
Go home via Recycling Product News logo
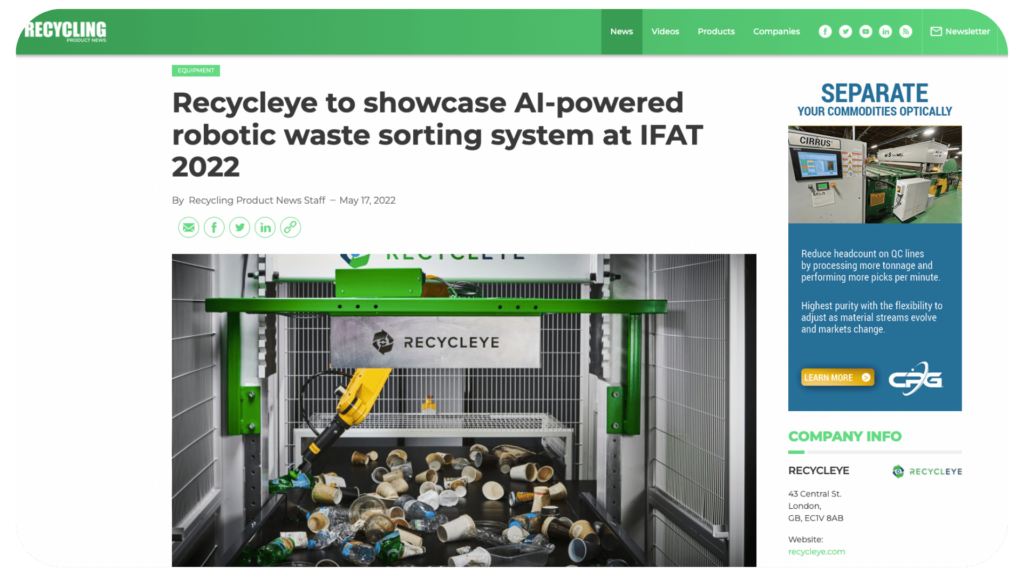pyautogui.click(x=65, y=31)
